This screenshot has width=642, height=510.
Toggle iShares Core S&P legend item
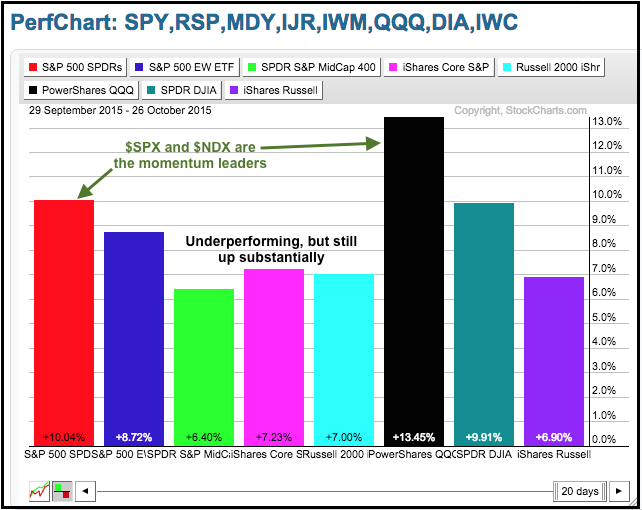[x=439, y=67]
